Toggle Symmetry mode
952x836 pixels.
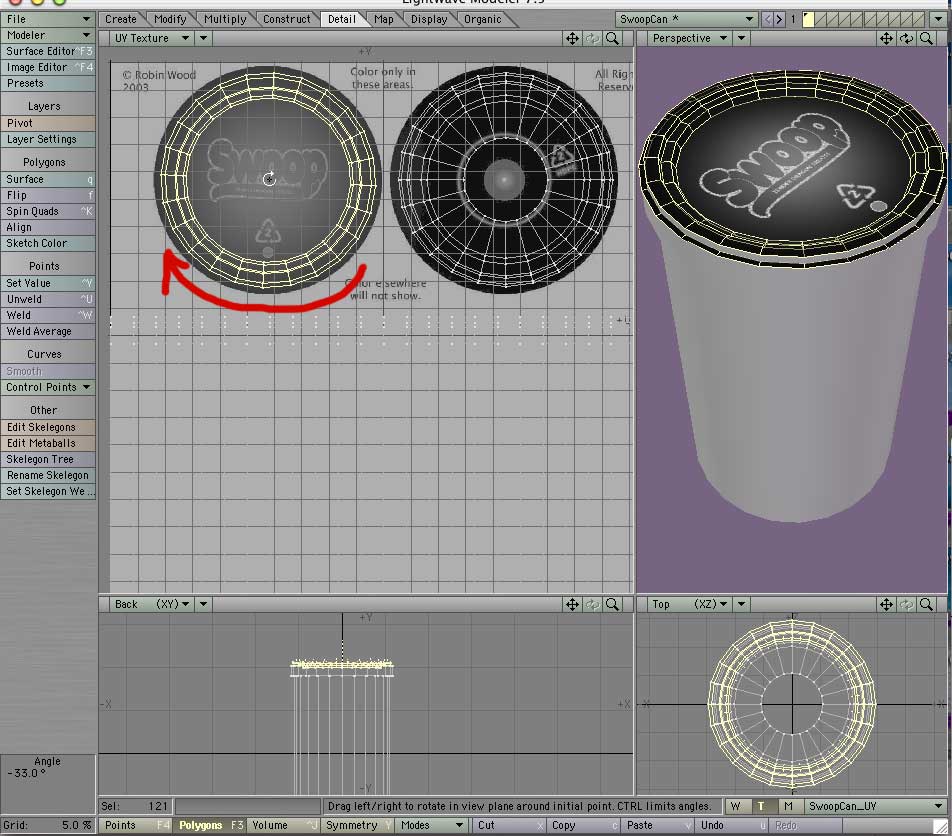[x=358, y=825]
